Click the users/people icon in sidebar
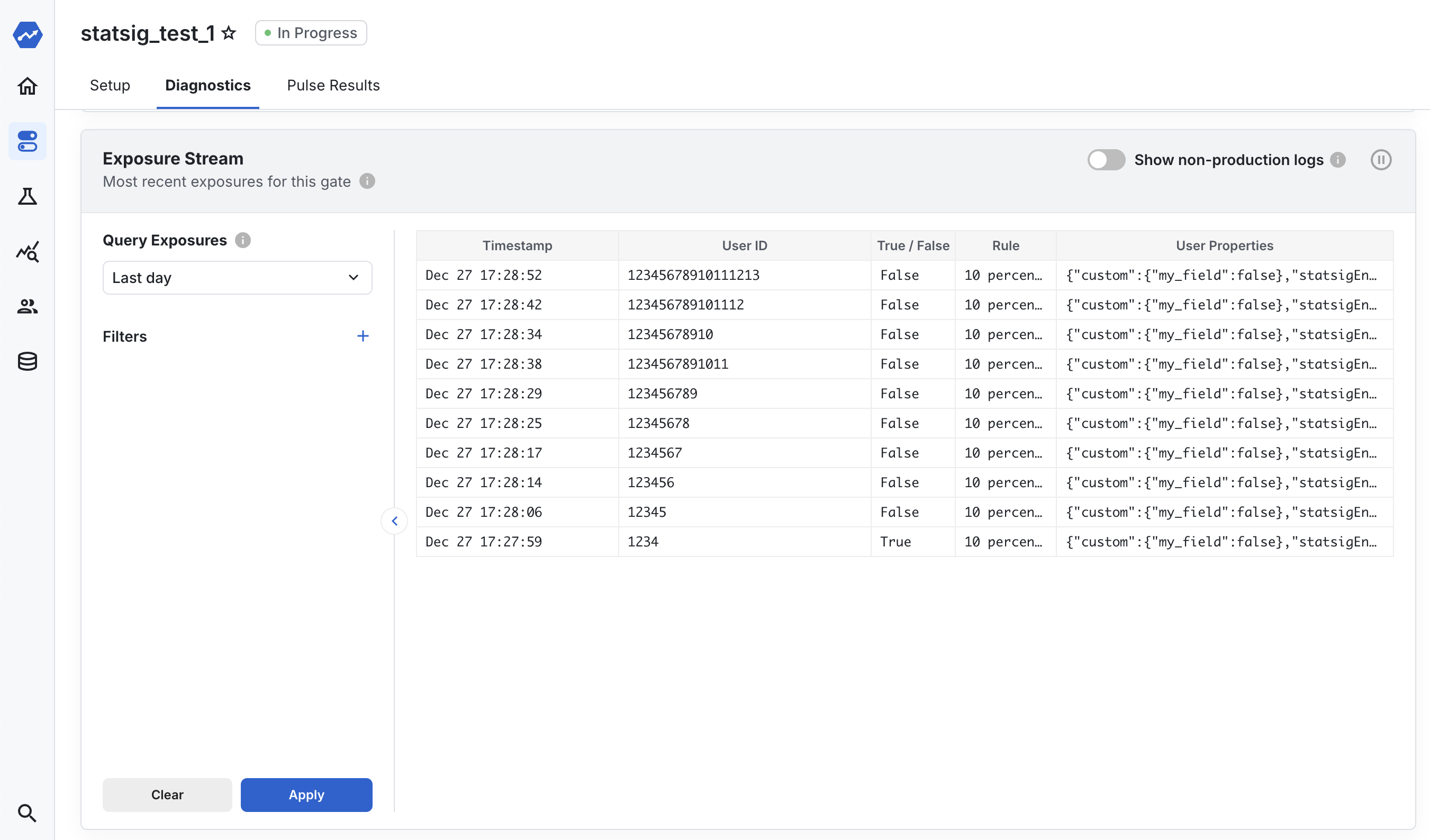The height and width of the screenshot is (840, 1430). (27, 305)
